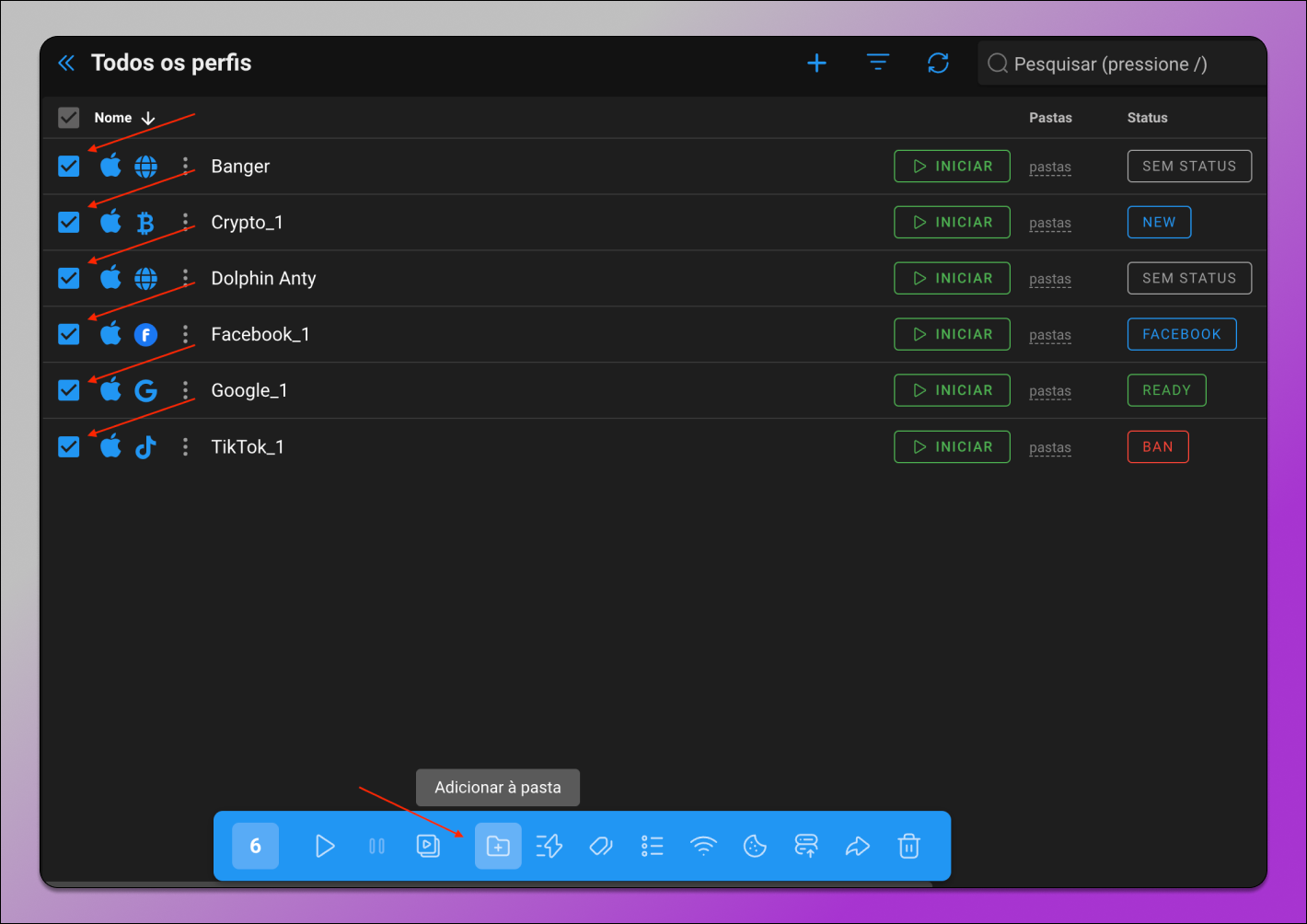1307x924 pixels.
Task: Open the three-dot menu for Facebook_1
Action: pyautogui.click(x=185, y=334)
